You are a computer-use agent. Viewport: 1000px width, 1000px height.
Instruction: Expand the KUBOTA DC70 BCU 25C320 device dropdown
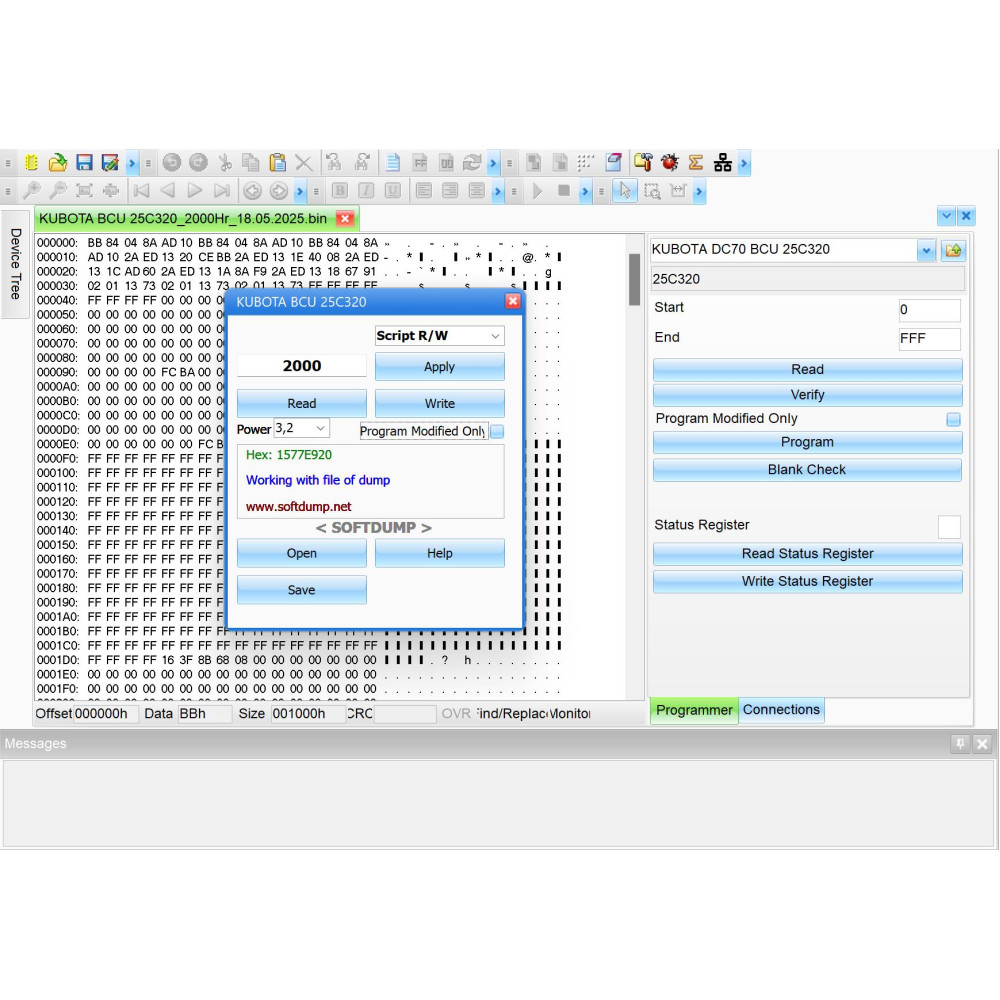tap(926, 250)
